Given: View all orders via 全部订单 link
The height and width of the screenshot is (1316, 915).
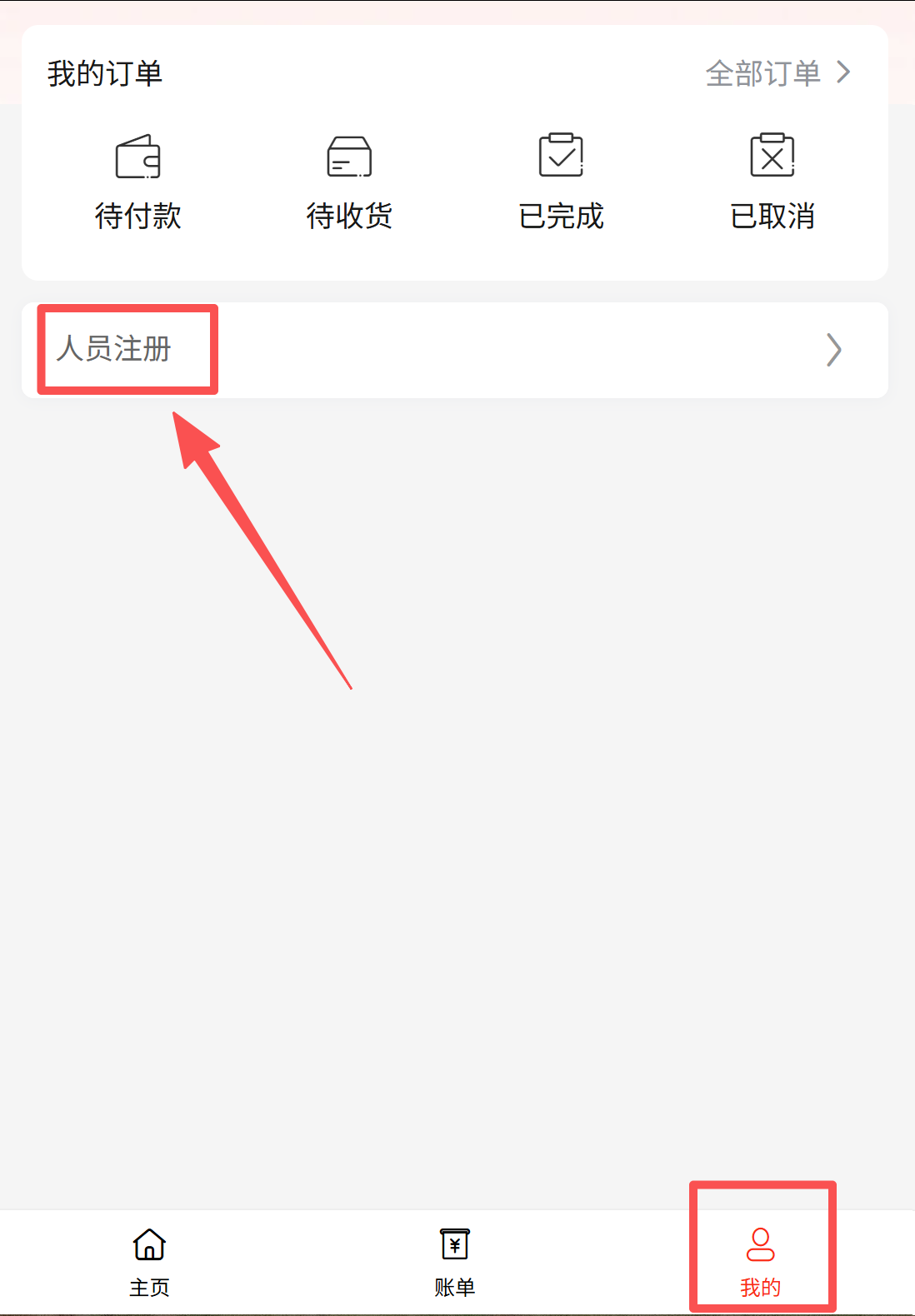Looking at the screenshot, I should click(763, 73).
